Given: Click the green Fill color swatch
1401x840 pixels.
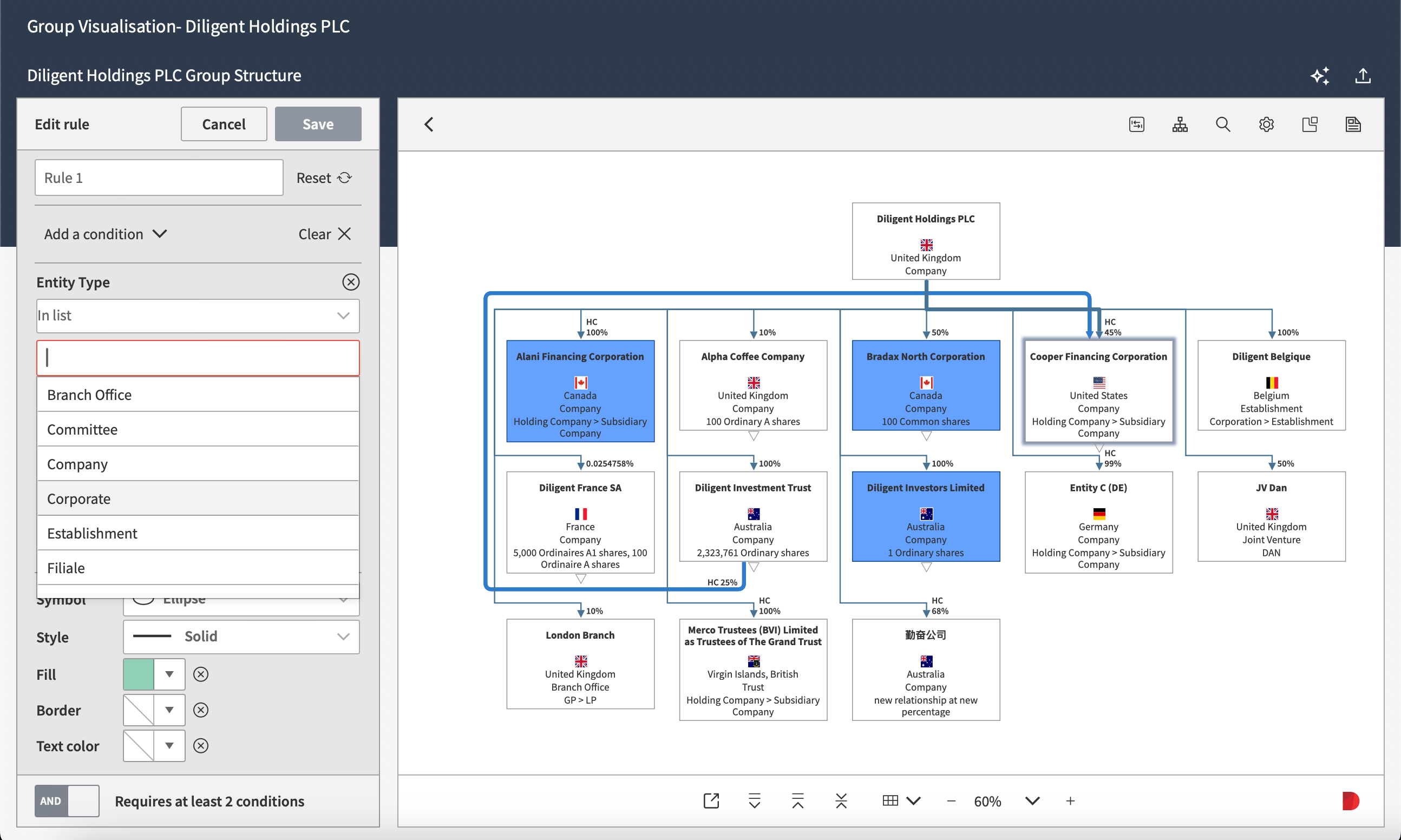Looking at the screenshot, I should (x=139, y=674).
